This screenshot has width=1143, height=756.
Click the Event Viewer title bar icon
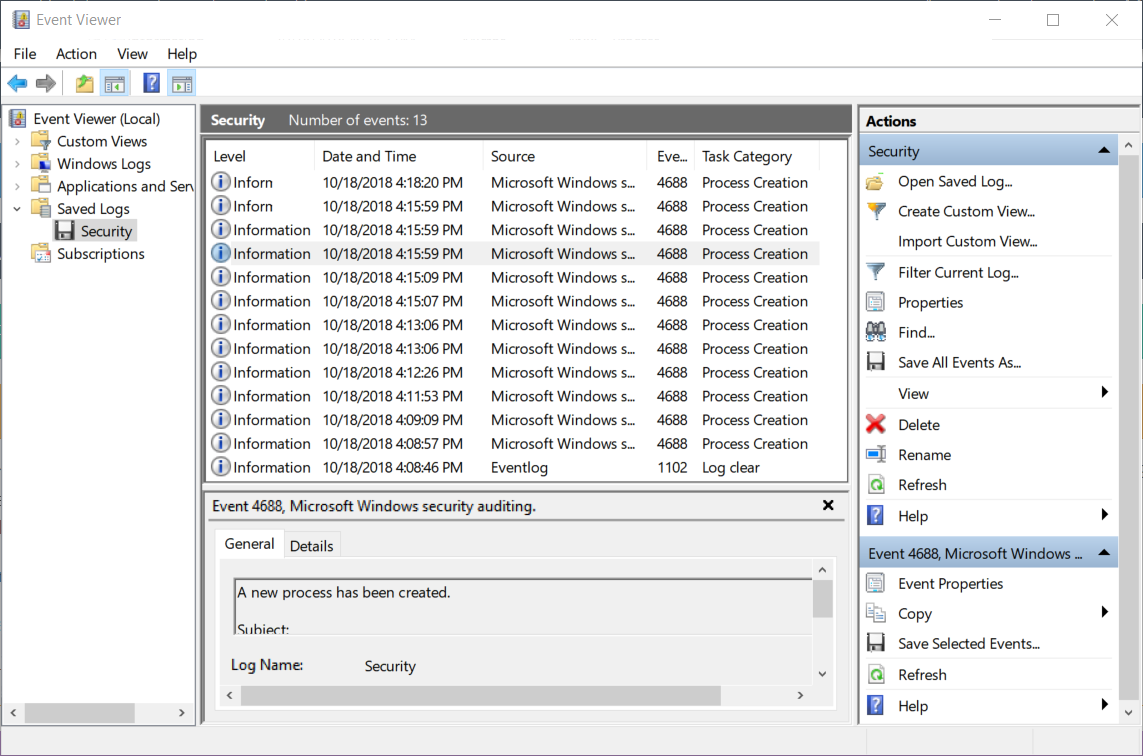click(x=21, y=20)
